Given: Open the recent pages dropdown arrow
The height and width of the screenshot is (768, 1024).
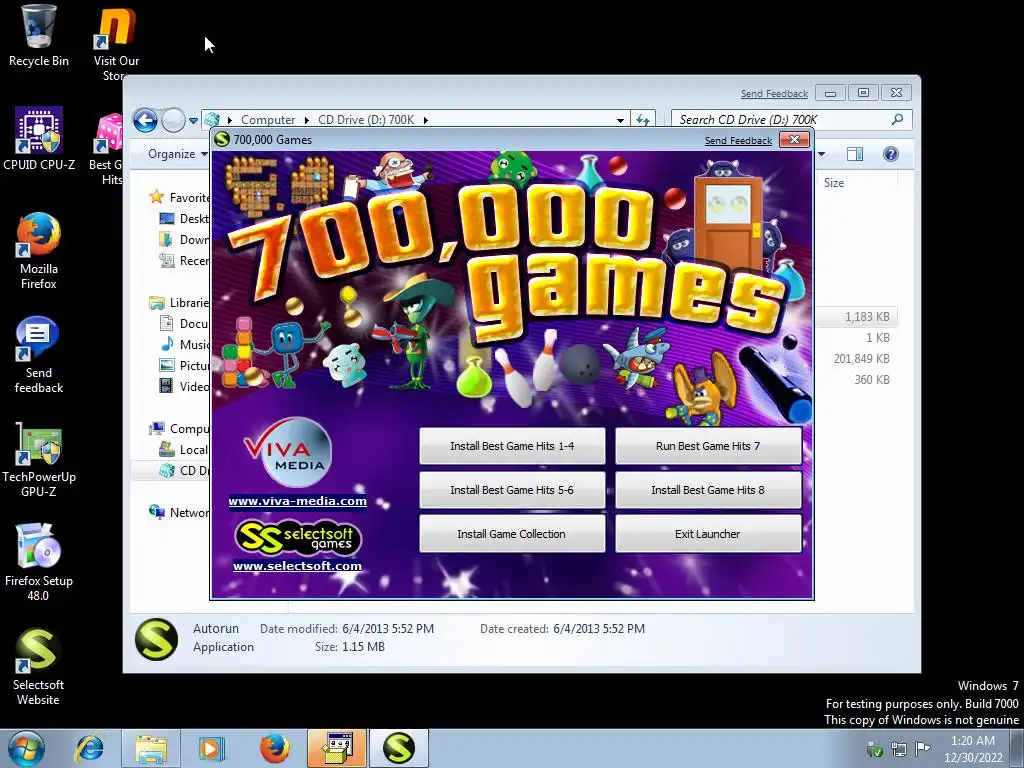Looking at the screenshot, I should (193, 120).
